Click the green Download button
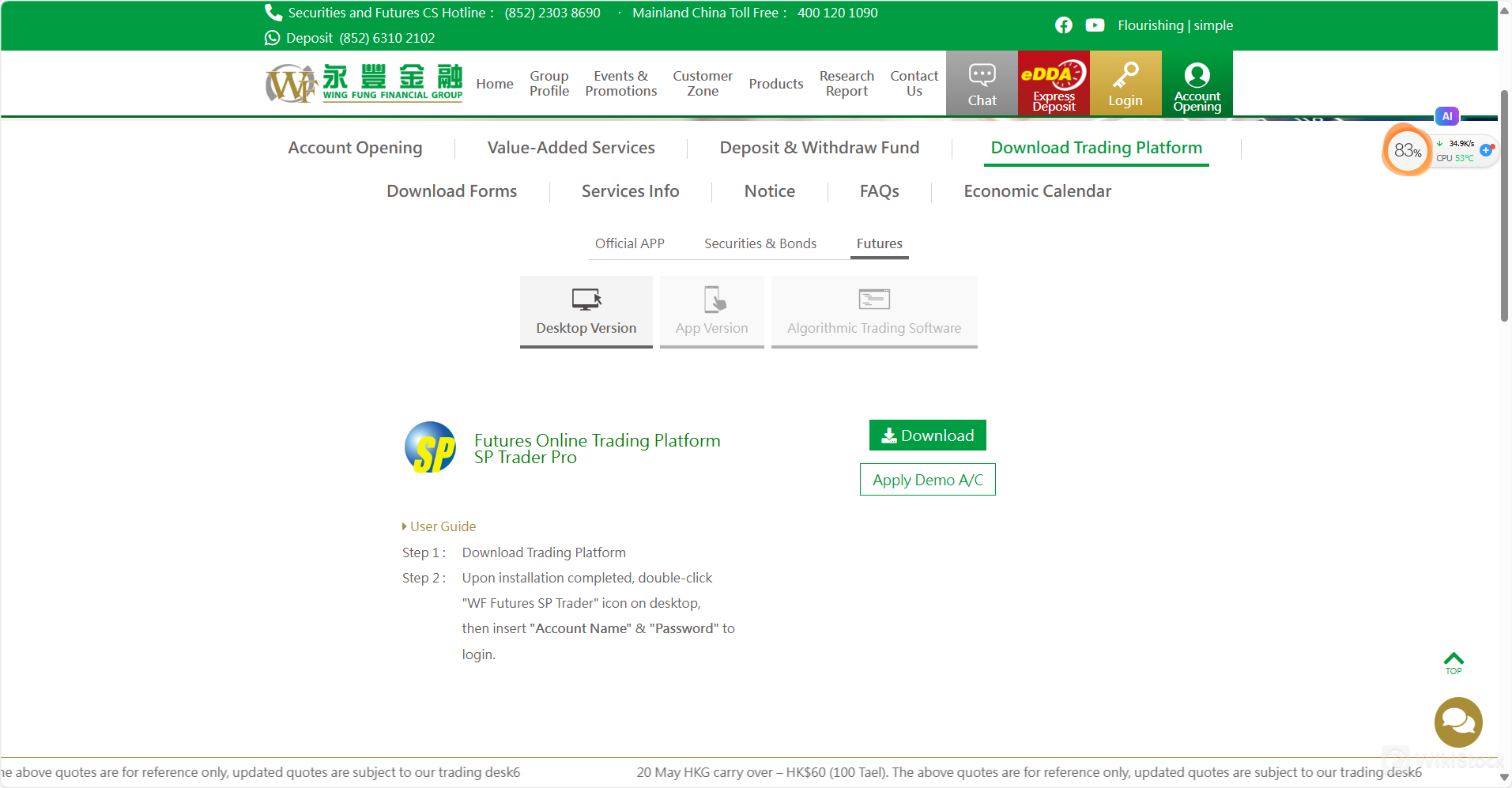The image size is (1512, 788). pyautogui.click(x=928, y=435)
